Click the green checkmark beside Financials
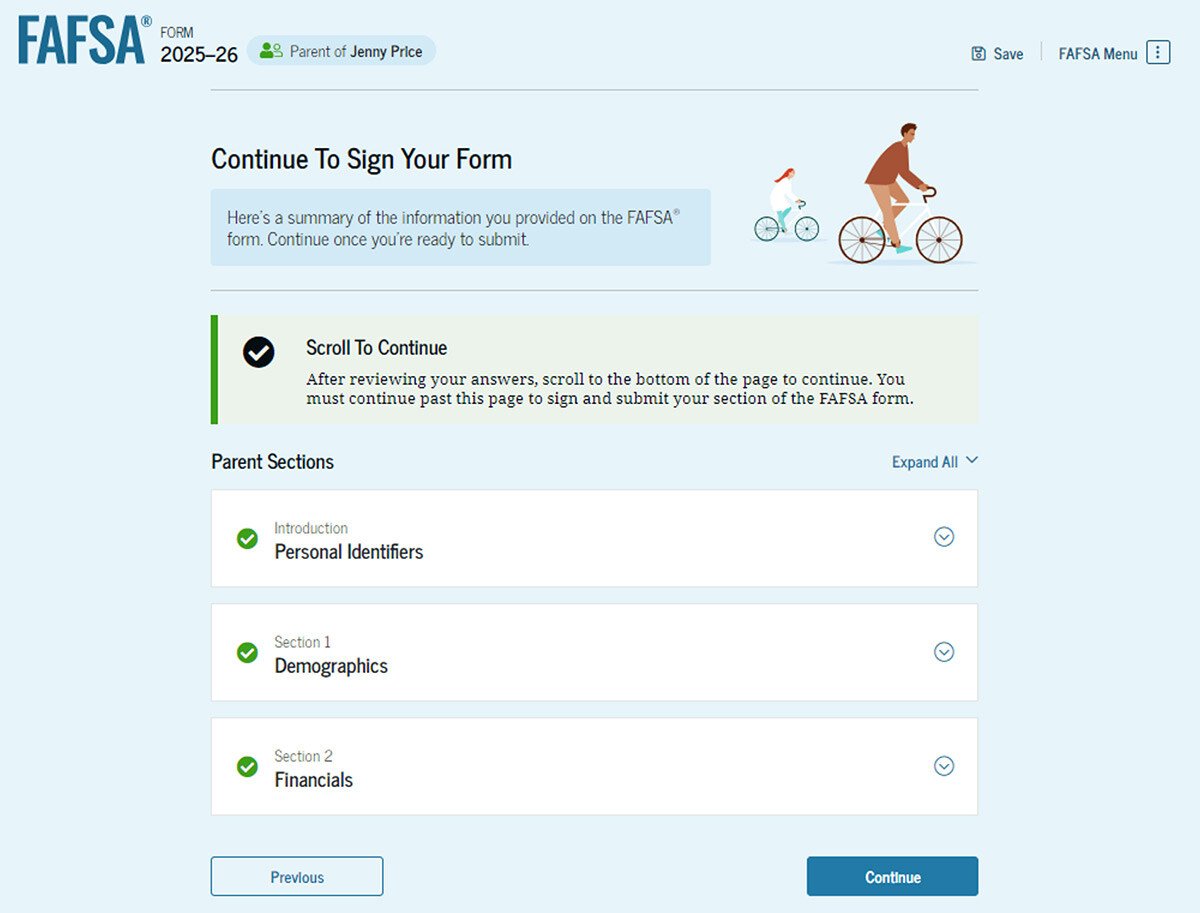 coord(247,767)
